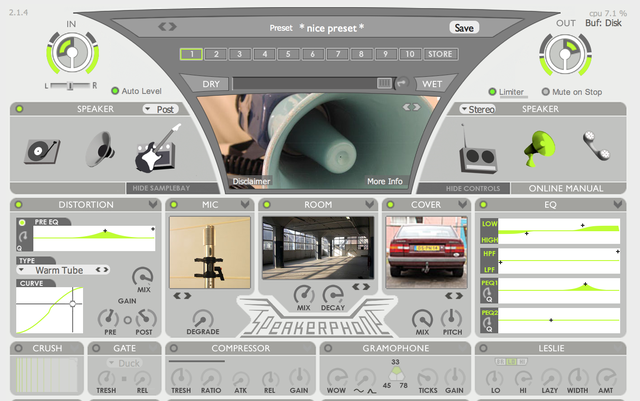Click the PRE EQ Q knob

23,236
